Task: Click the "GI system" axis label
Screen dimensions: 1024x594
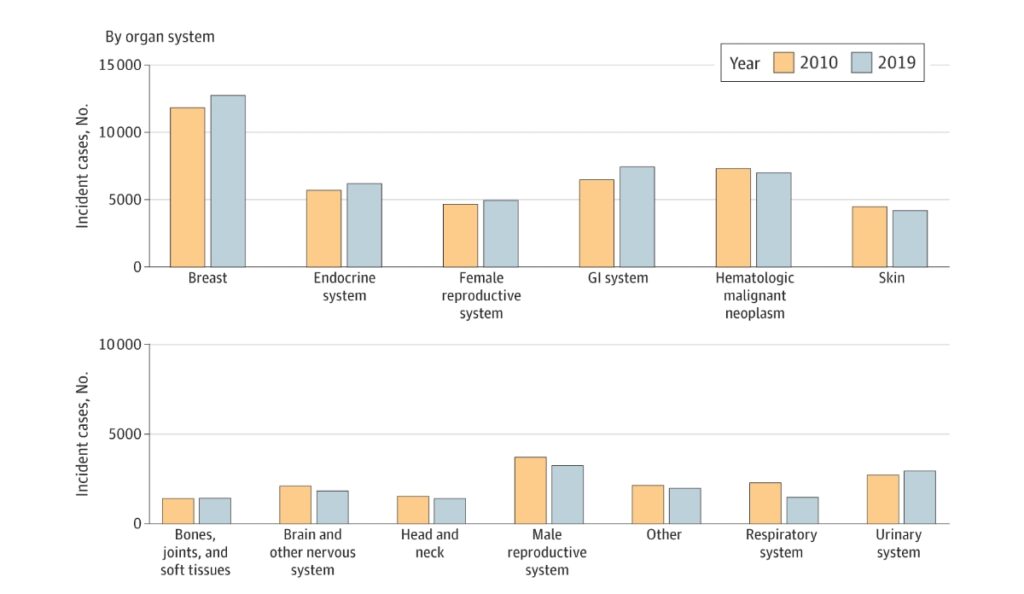Action: tap(617, 278)
